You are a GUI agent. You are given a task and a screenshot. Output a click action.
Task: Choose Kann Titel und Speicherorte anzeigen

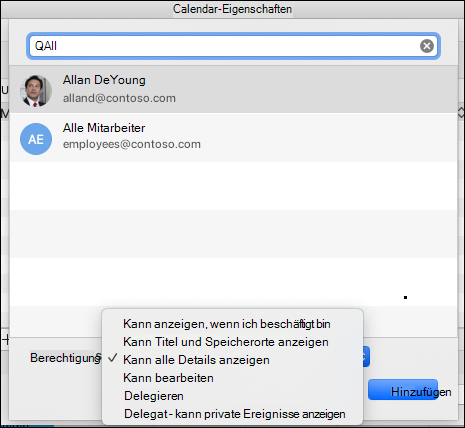click(226, 342)
